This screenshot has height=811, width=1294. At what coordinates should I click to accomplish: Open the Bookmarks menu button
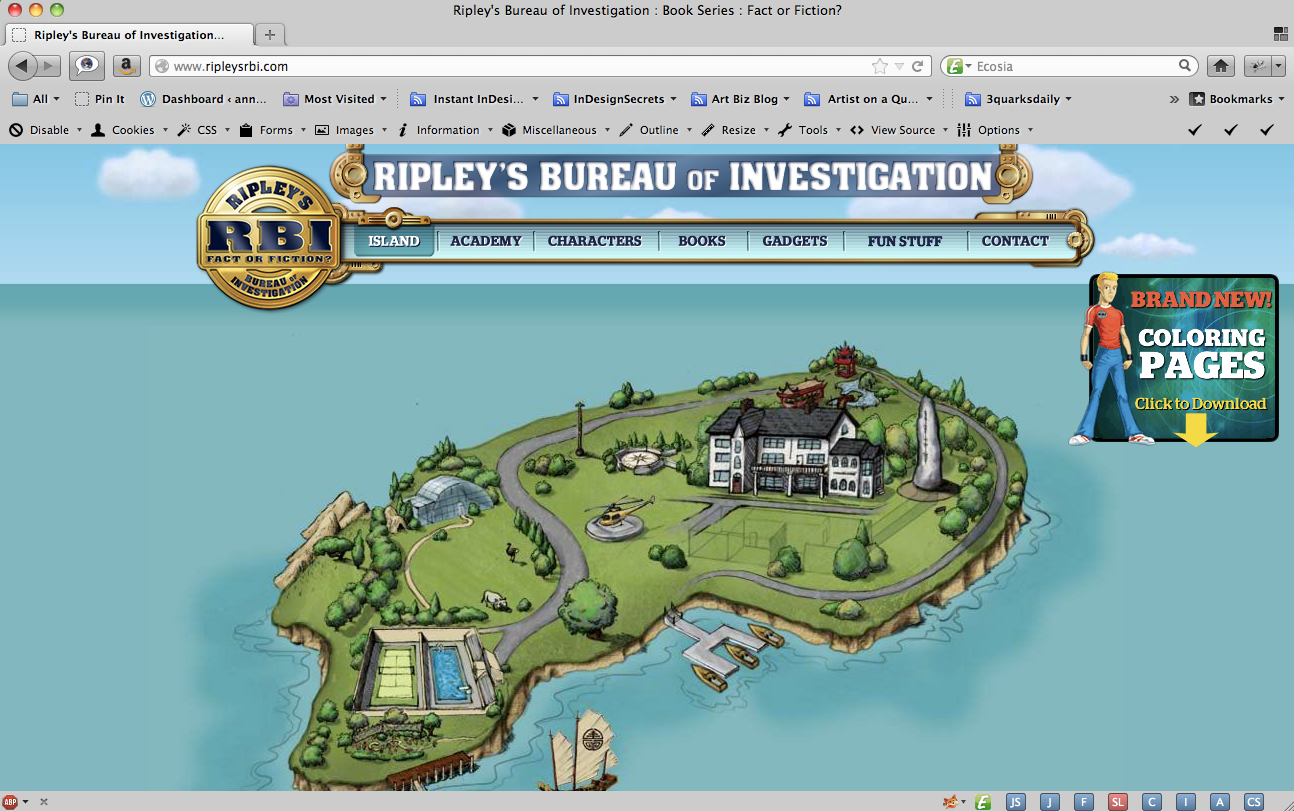(1237, 99)
